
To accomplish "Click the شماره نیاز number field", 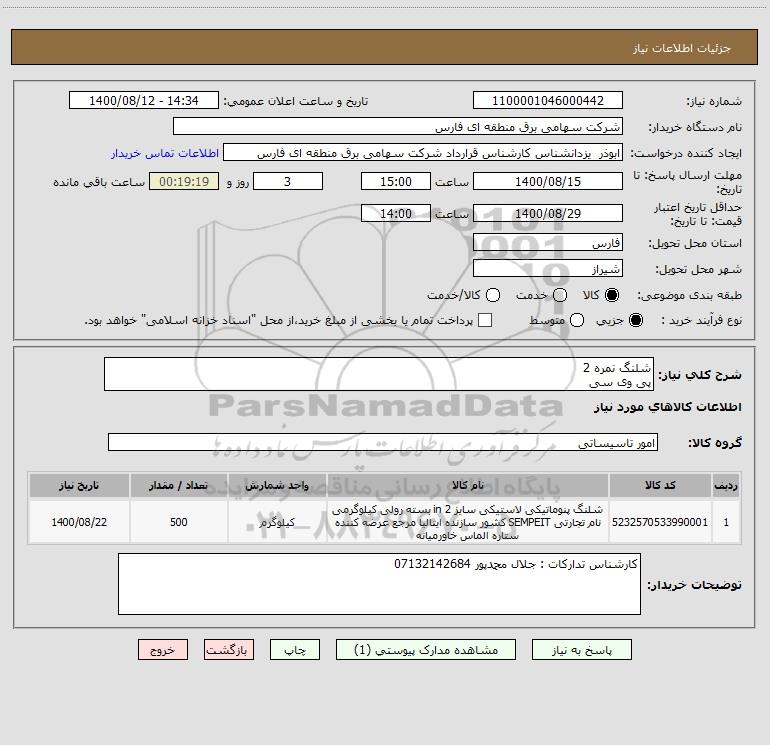I will pyautogui.click(x=548, y=100).
